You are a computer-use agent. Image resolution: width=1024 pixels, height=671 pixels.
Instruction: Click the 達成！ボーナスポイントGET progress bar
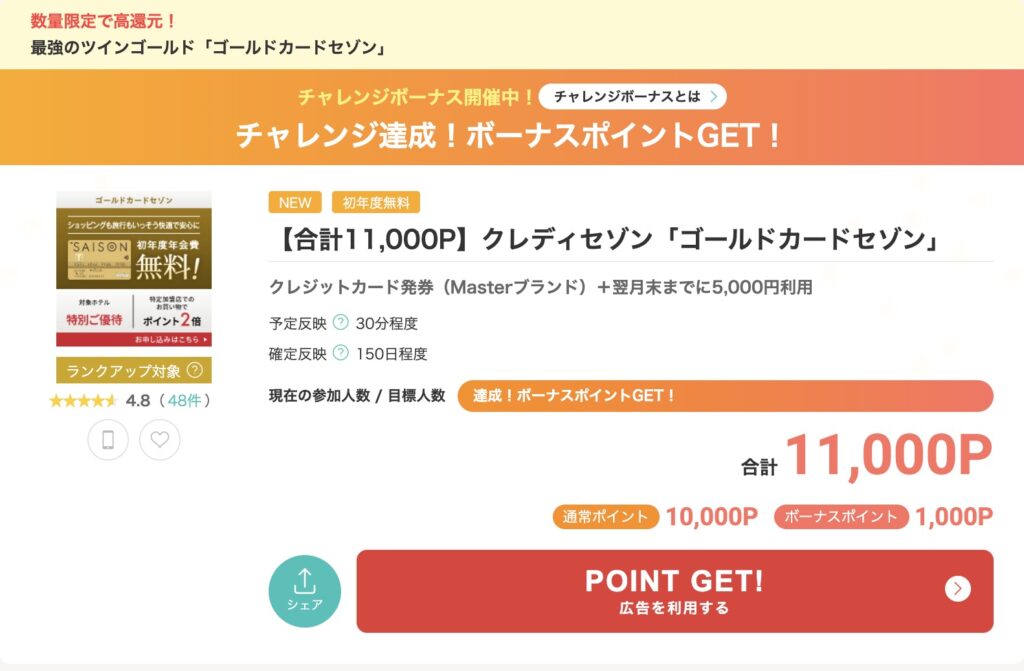coord(724,395)
